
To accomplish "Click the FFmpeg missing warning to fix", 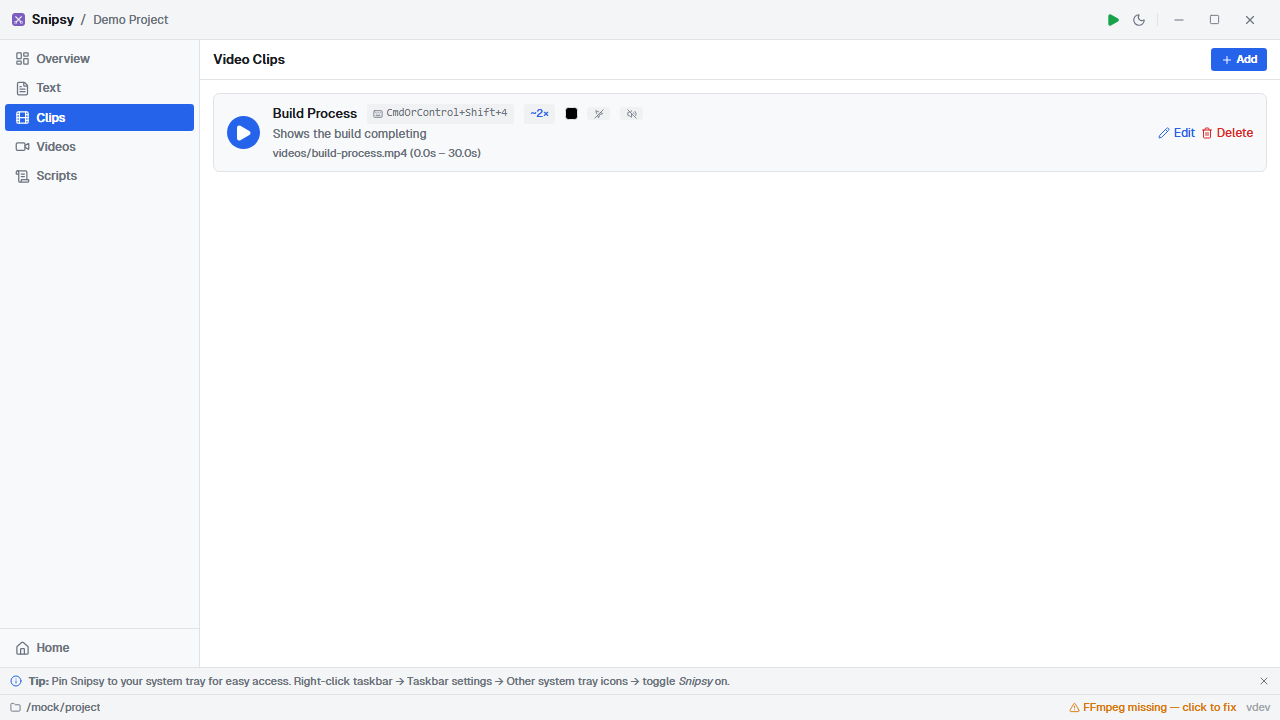I will click(x=1152, y=707).
